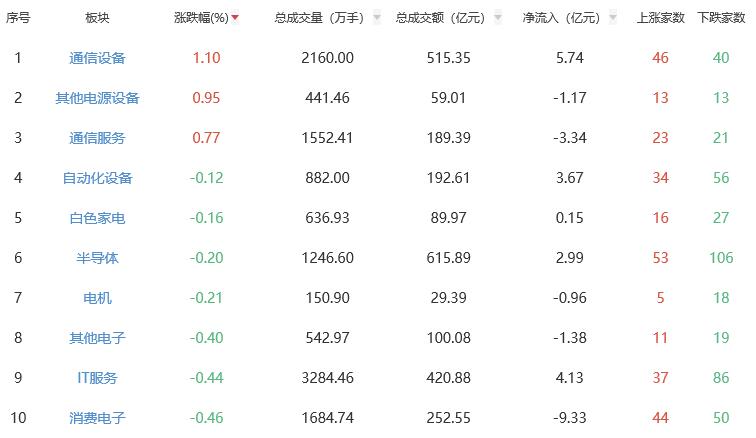Open the 消费电子 sector link

[97, 418]
